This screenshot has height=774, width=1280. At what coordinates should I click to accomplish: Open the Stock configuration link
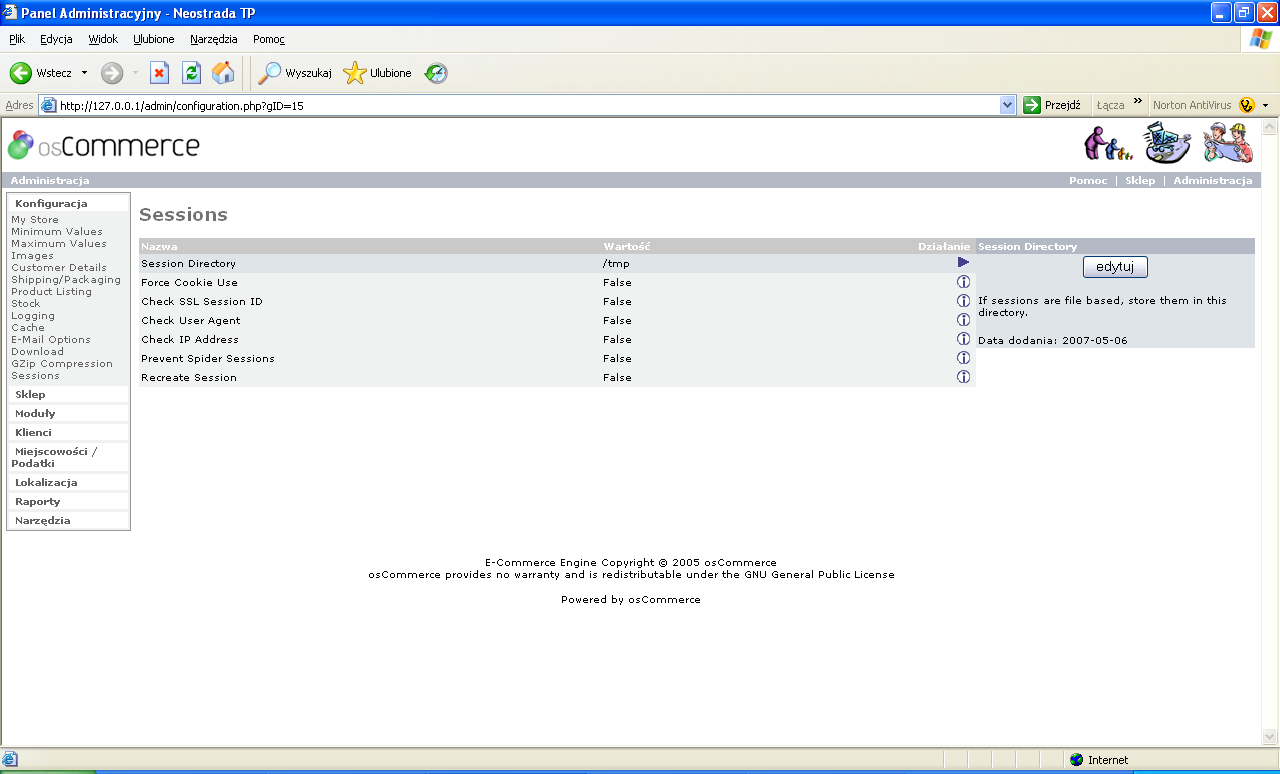click(26, 304)
